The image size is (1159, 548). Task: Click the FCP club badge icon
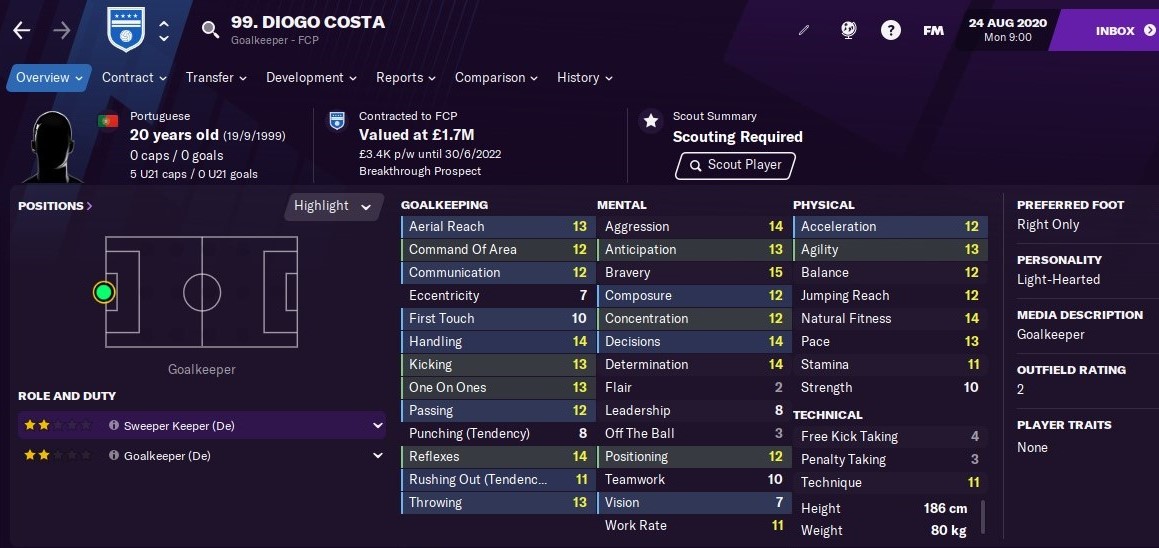pos(126,30)
